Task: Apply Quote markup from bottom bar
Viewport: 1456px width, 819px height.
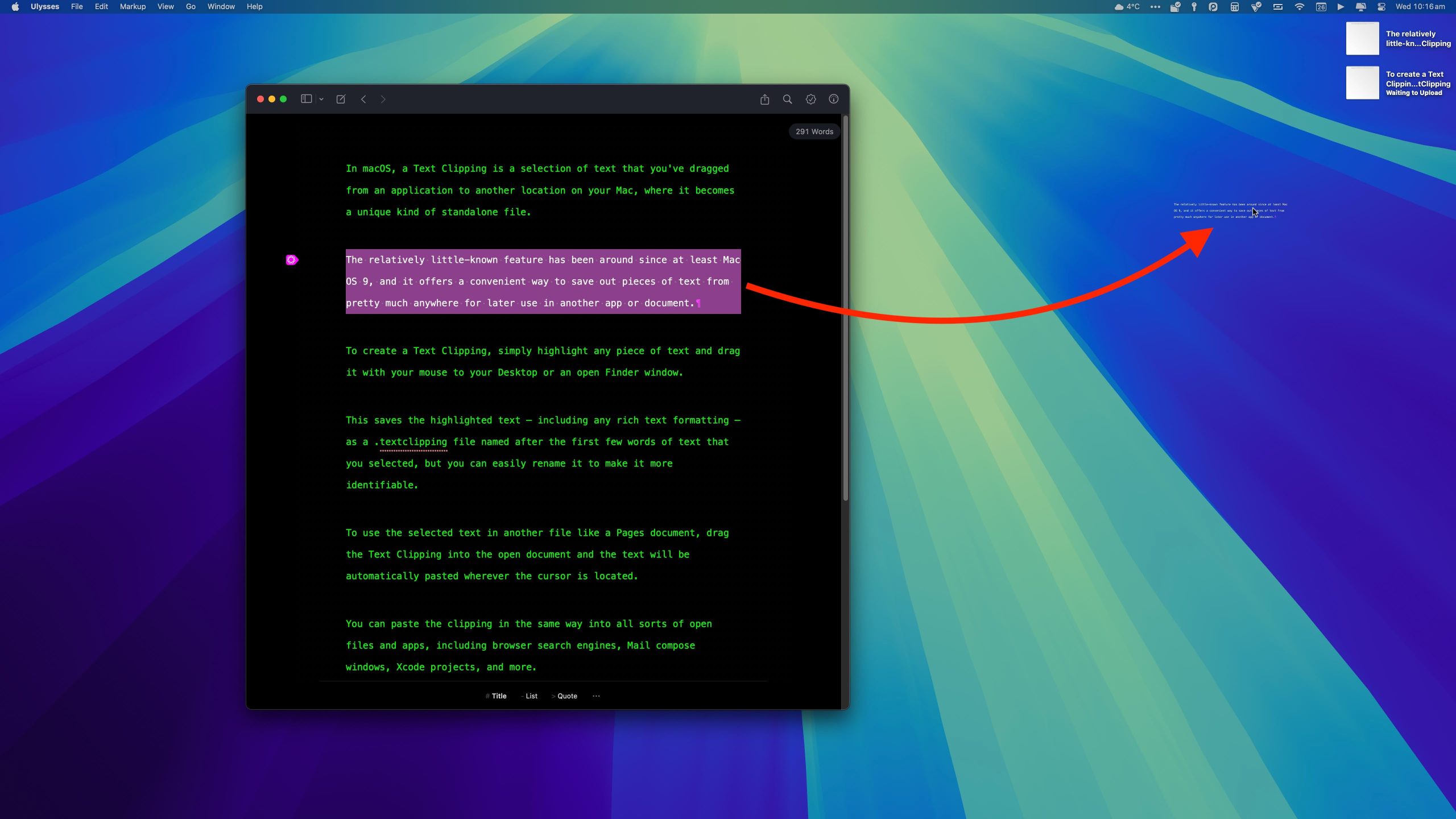Action: click(x=565, y=696)
